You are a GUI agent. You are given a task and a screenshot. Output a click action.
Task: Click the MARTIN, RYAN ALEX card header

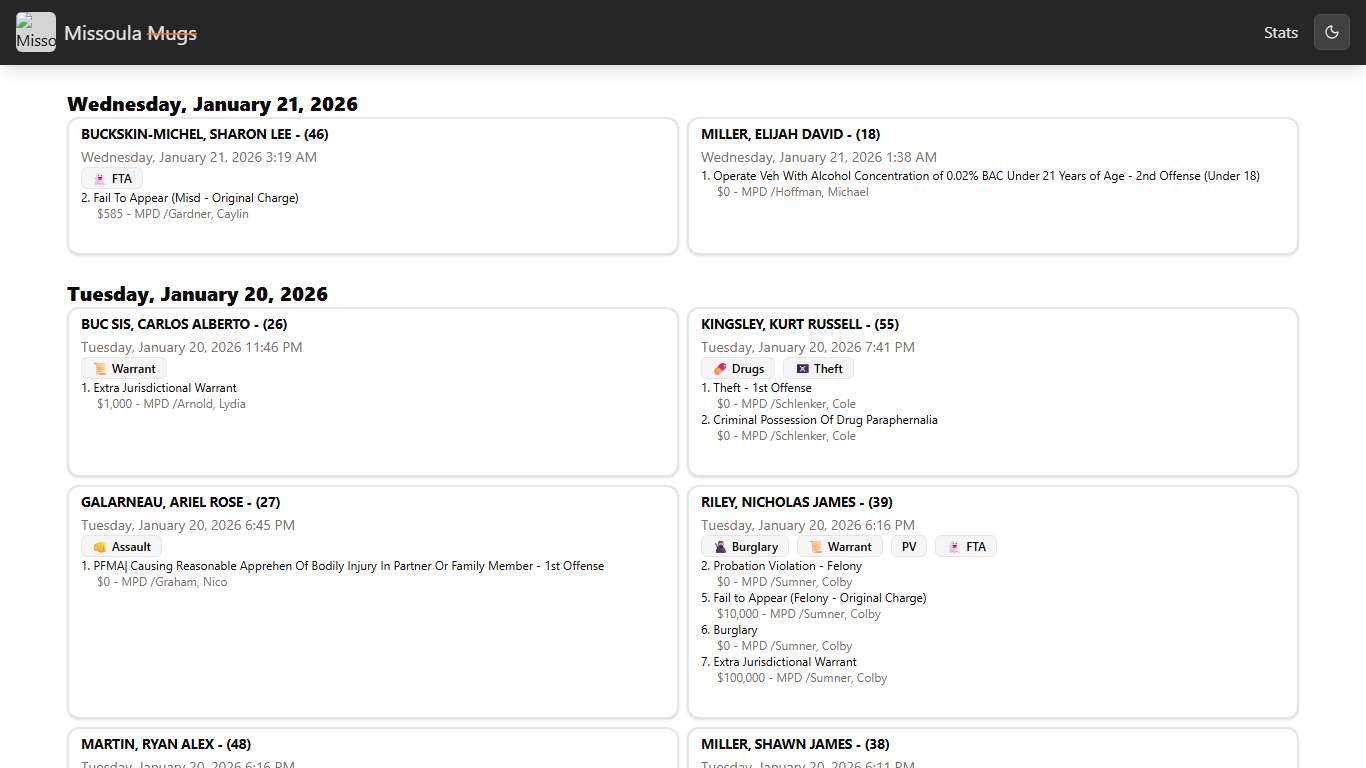(166, 744)
